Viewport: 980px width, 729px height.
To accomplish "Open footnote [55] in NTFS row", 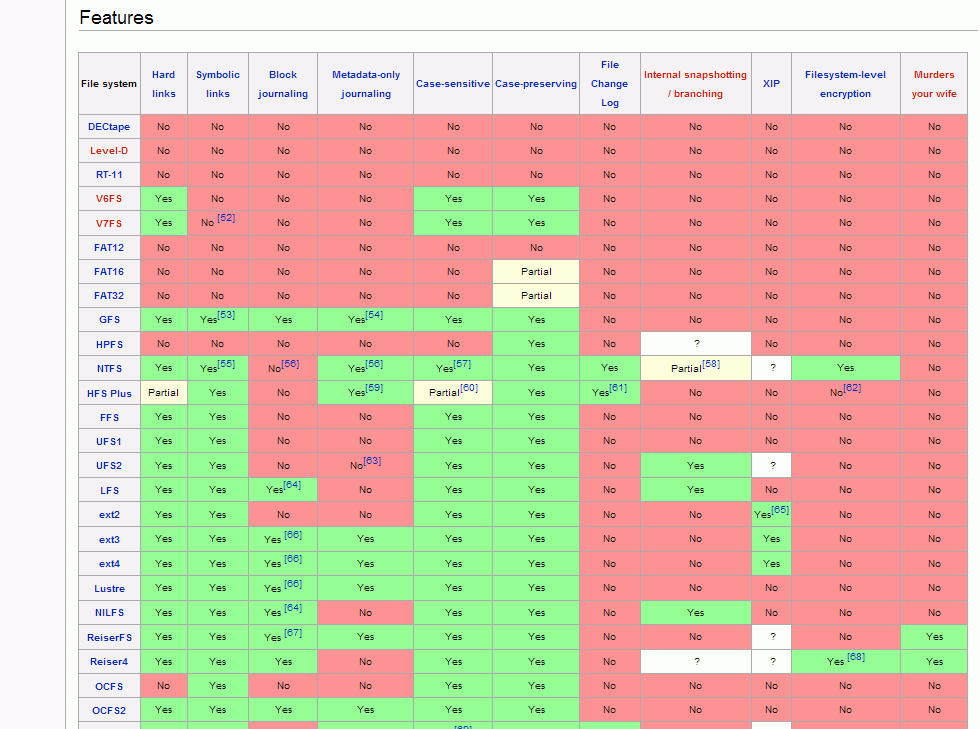I will [x=226, y=364].
